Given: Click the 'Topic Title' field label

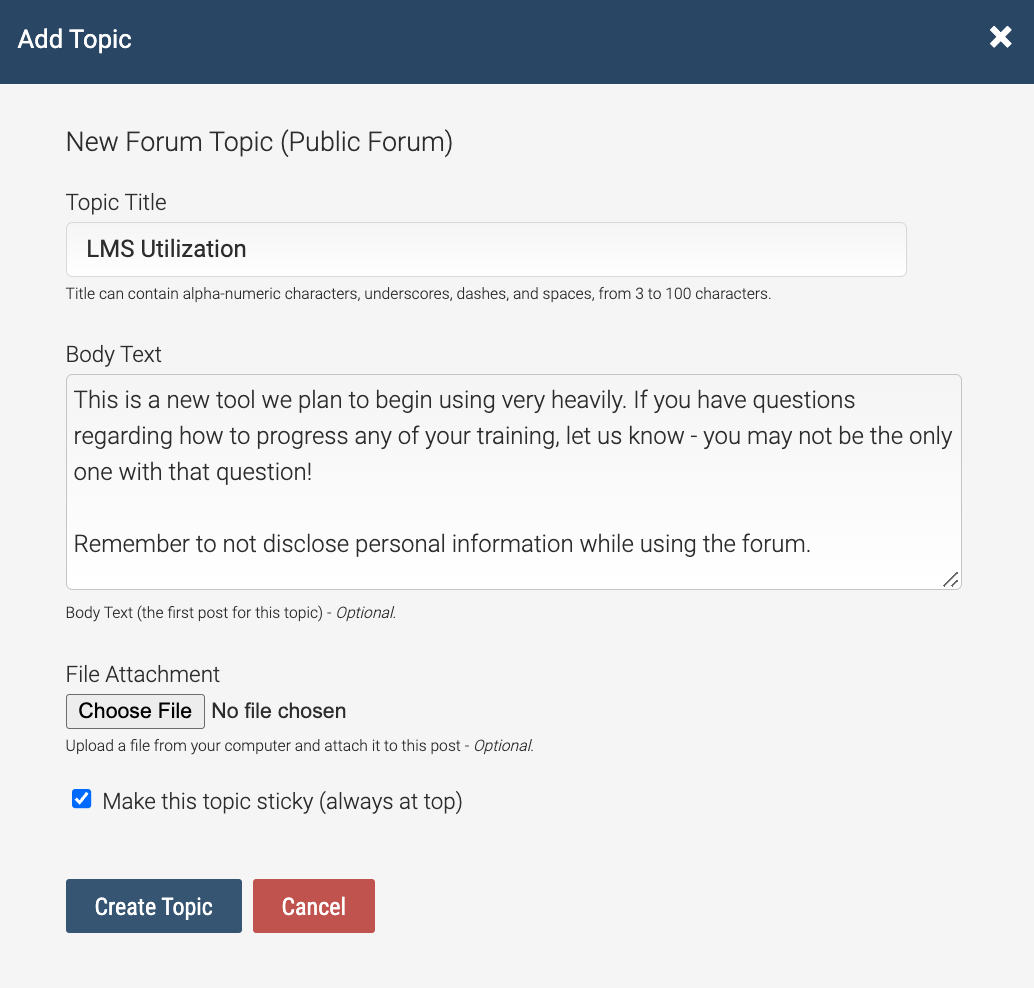Looking at the screenshot, I should tap(116, 202).
